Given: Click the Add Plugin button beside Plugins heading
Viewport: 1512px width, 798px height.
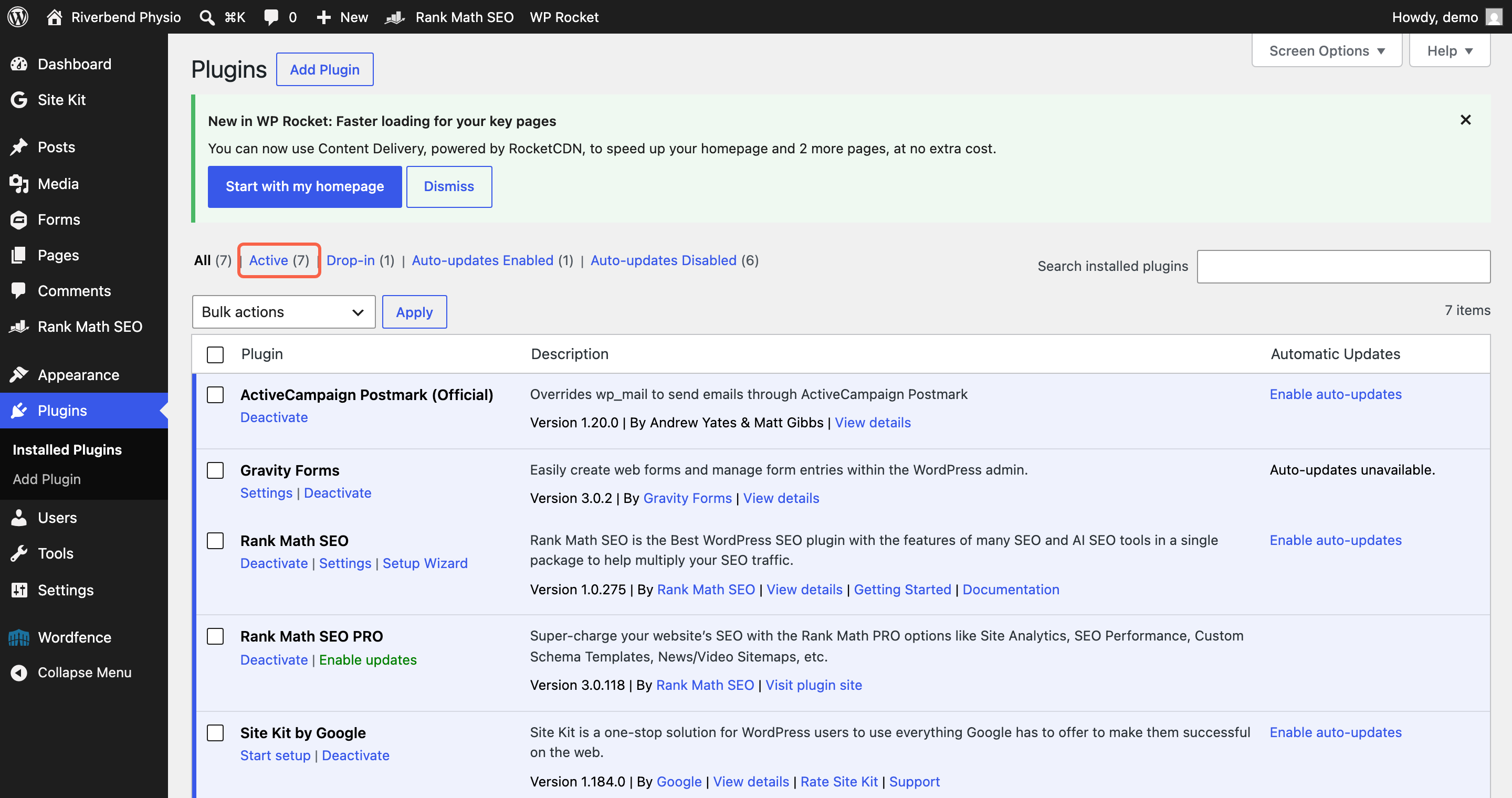Looking at the screenshot, I should (x=324, y=69).
